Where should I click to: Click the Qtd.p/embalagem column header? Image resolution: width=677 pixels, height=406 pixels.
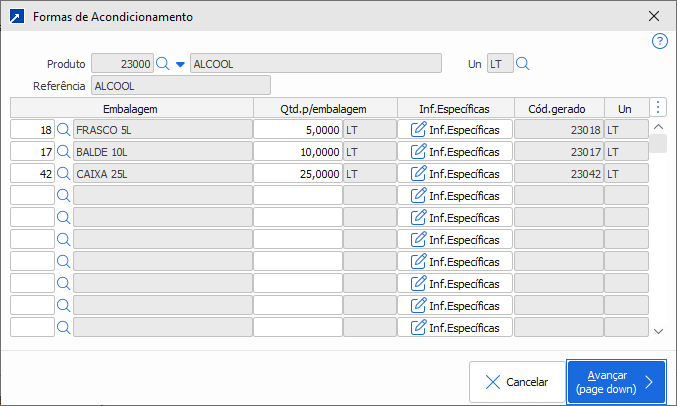(325, 107)
